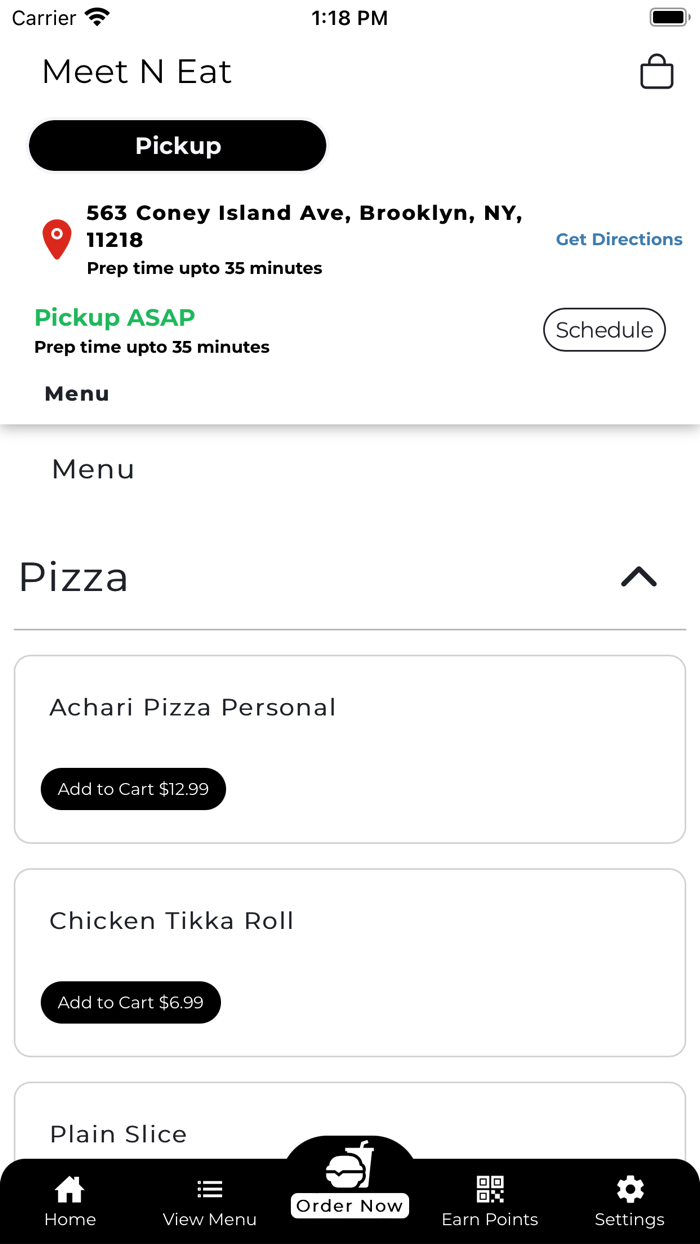Tap the battery icon in status bar
700x1244 pixels.
(x=667, y=18)
